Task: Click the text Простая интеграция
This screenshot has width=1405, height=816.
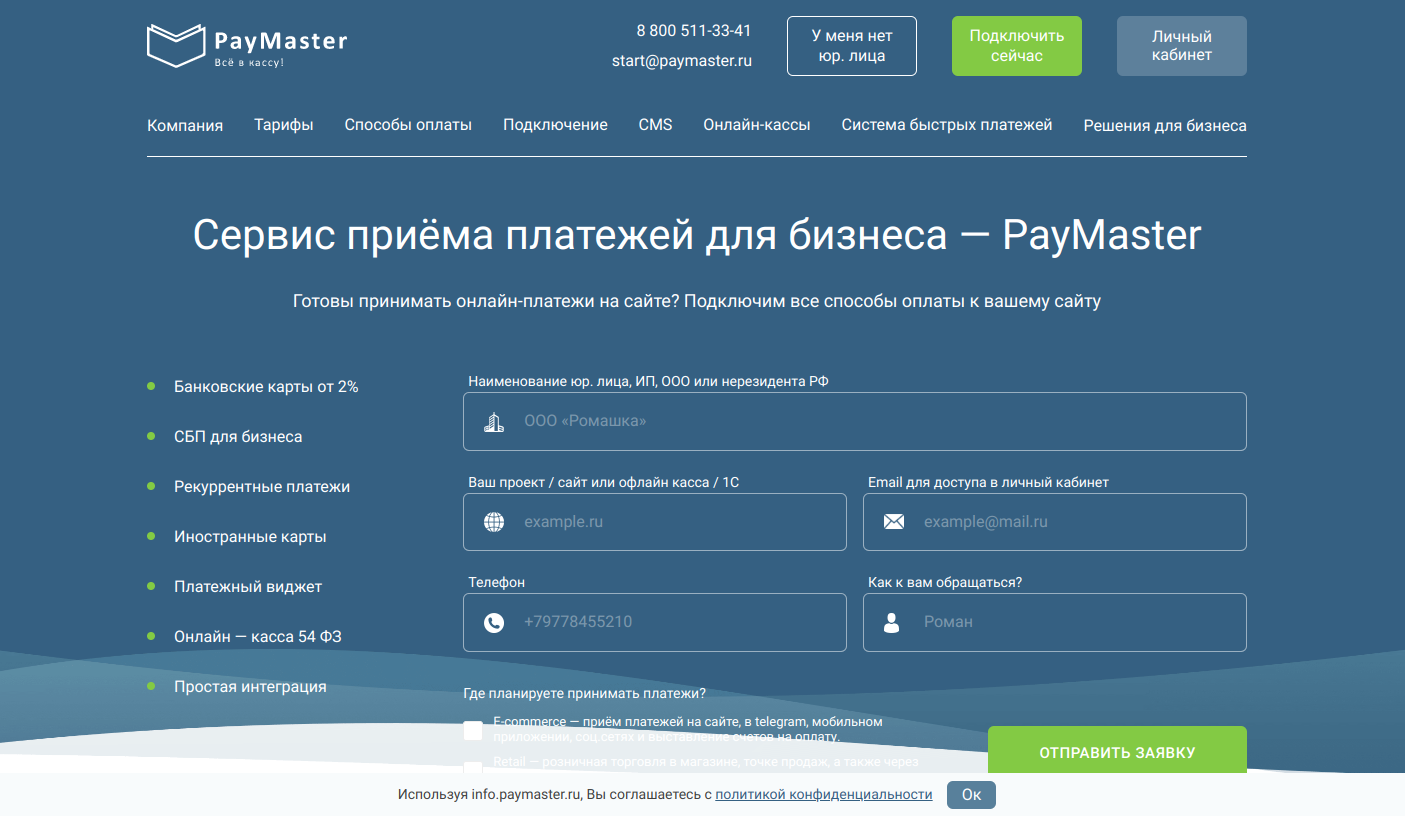Action: click(250, 687)
